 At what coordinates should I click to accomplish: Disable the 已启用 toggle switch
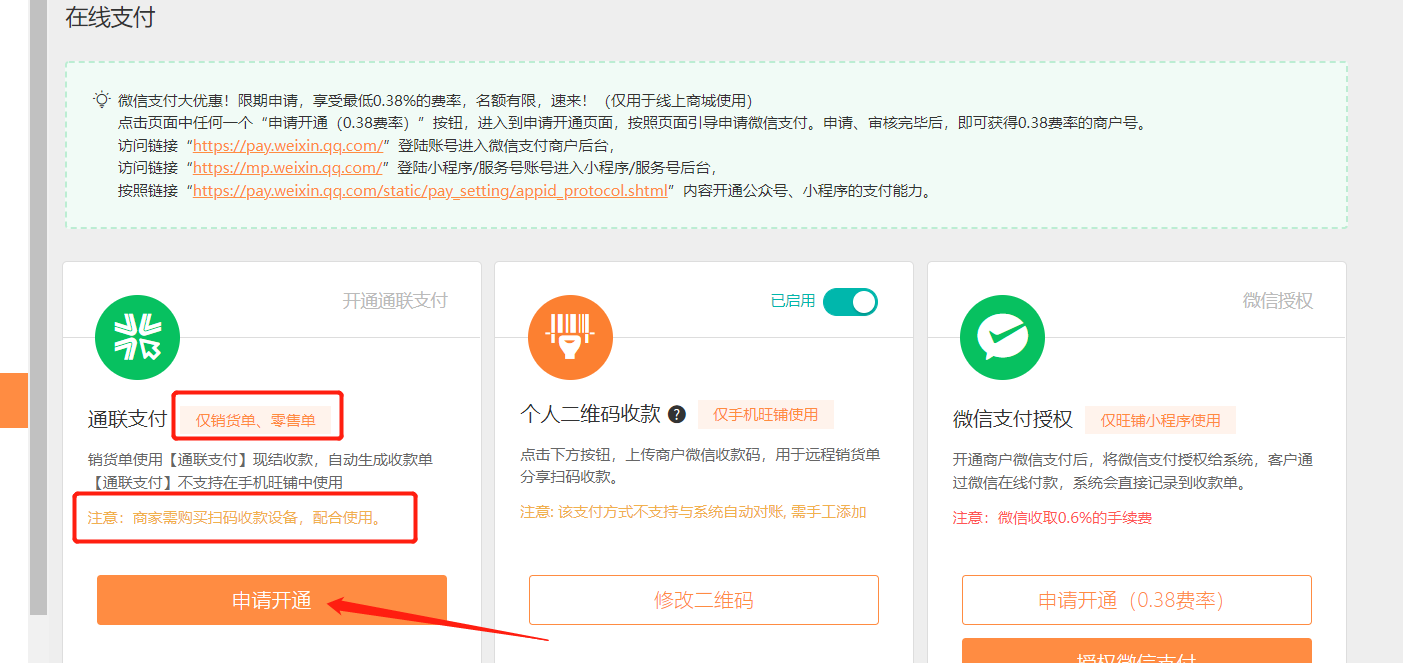click(x=850, y=301)
